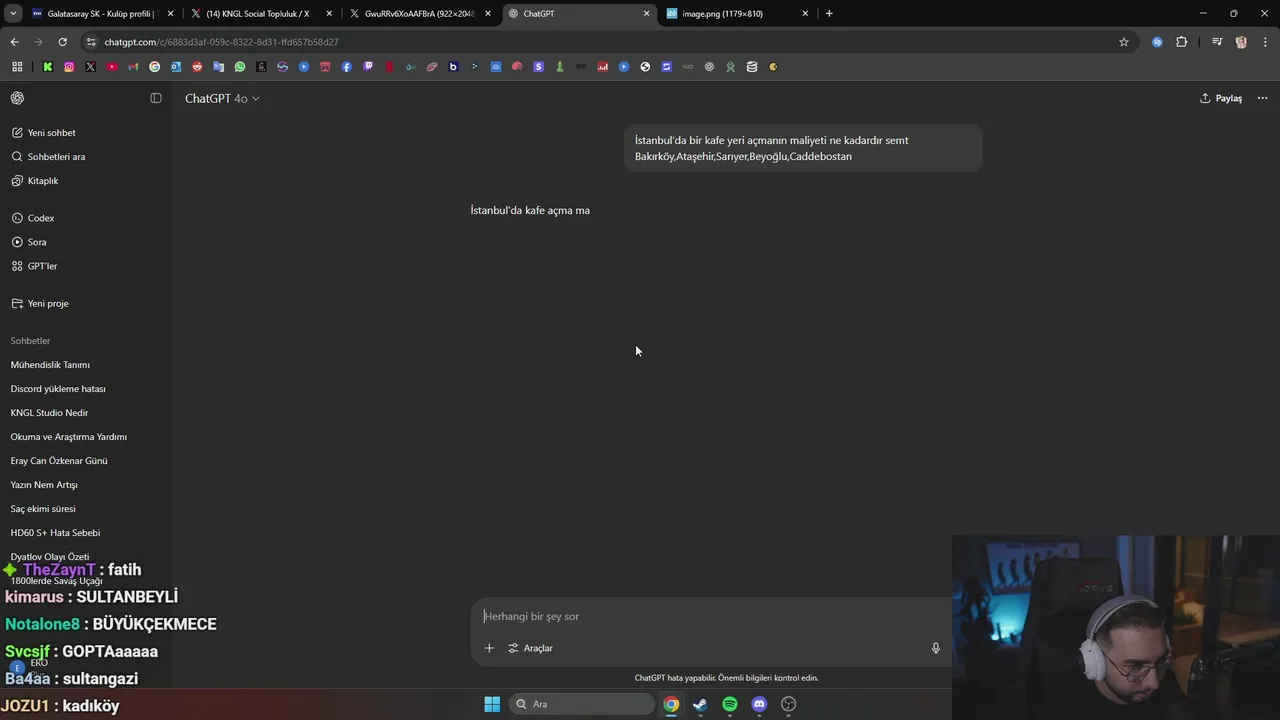Open the Reddit bookmark
This screenshot has width=1280, height=720.
pyautogui.click(x=197, y=67)
